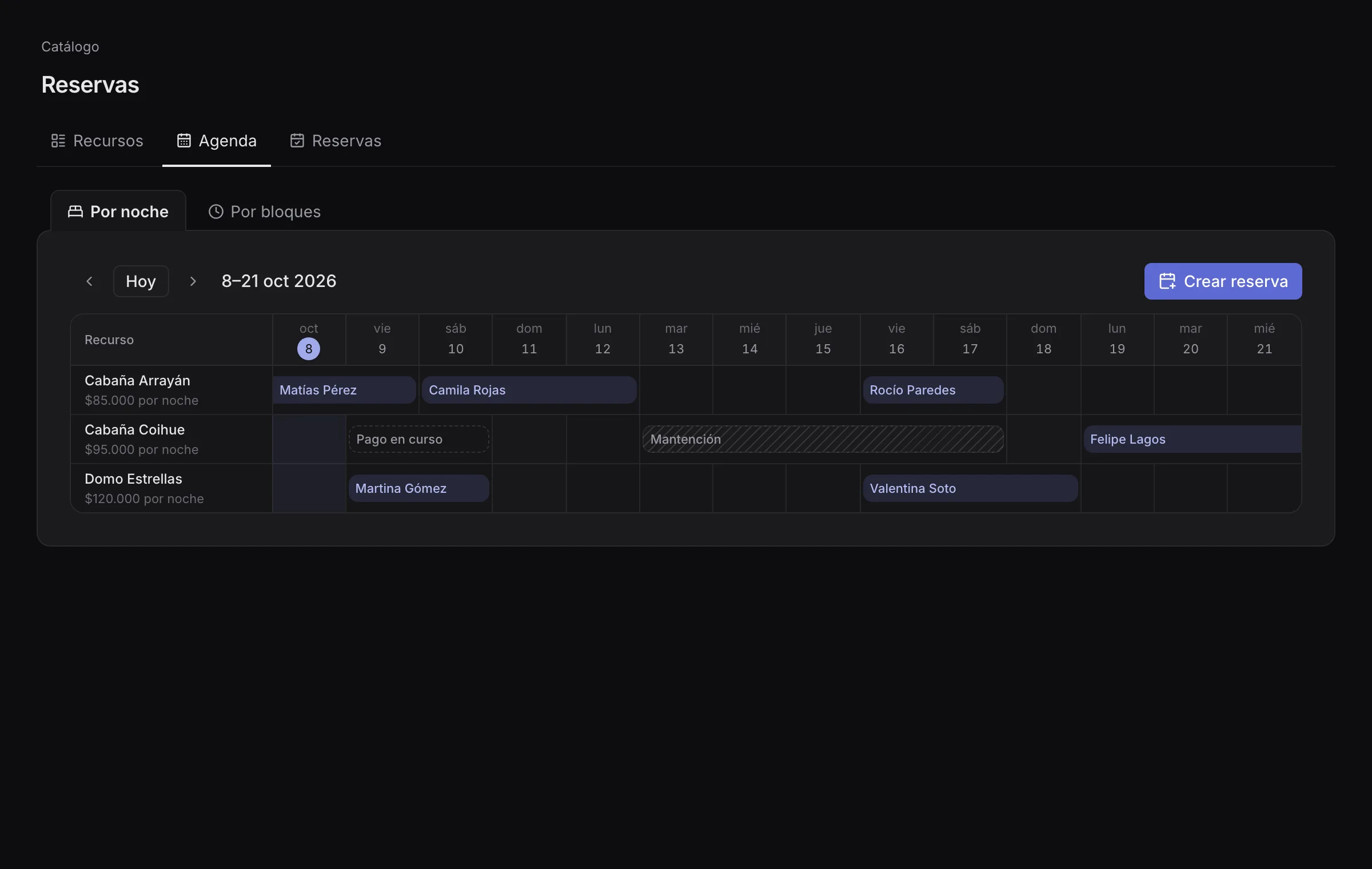Screen dimensions: 1372x869
Task: Click the mié 21 column header
Action: coord(1265,340)
